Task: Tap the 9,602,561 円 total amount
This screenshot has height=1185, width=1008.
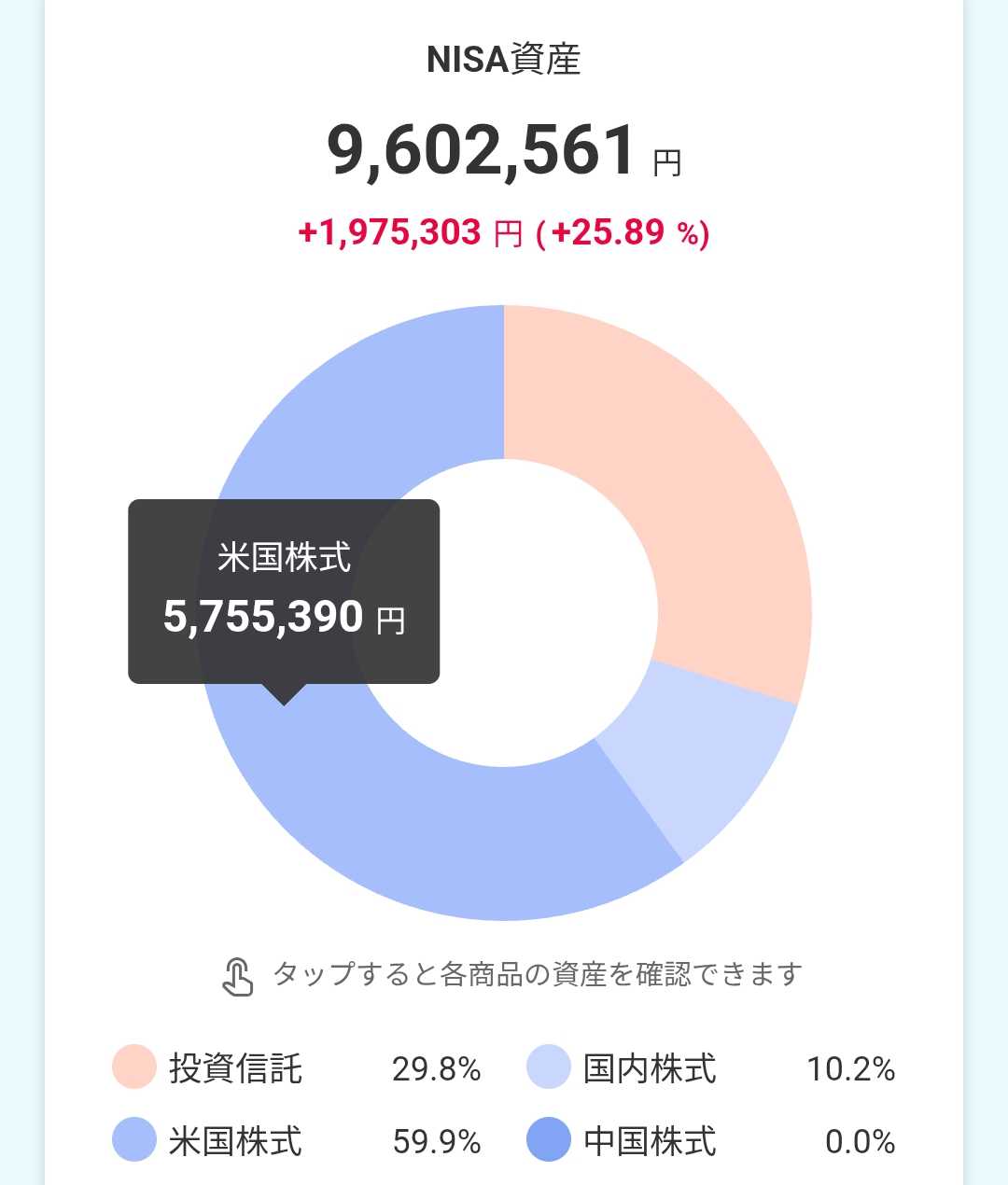Action: click(504, 152)
